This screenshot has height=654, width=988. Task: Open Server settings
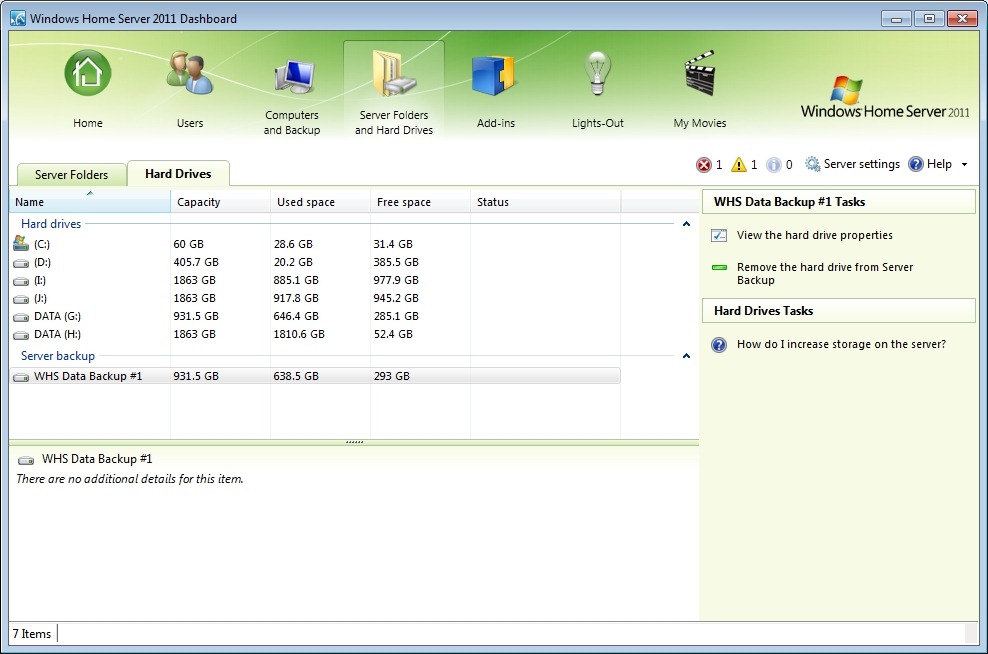point(852,164)
